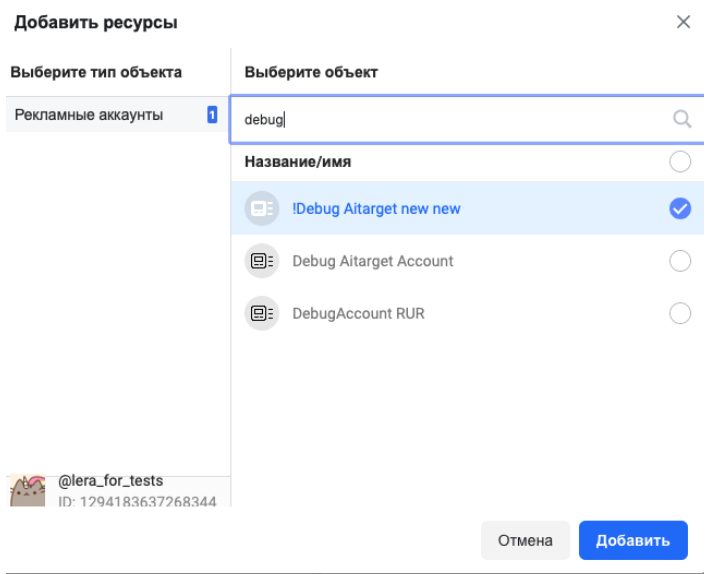Check the DebugAccount RUR circle

pos(680,314)
